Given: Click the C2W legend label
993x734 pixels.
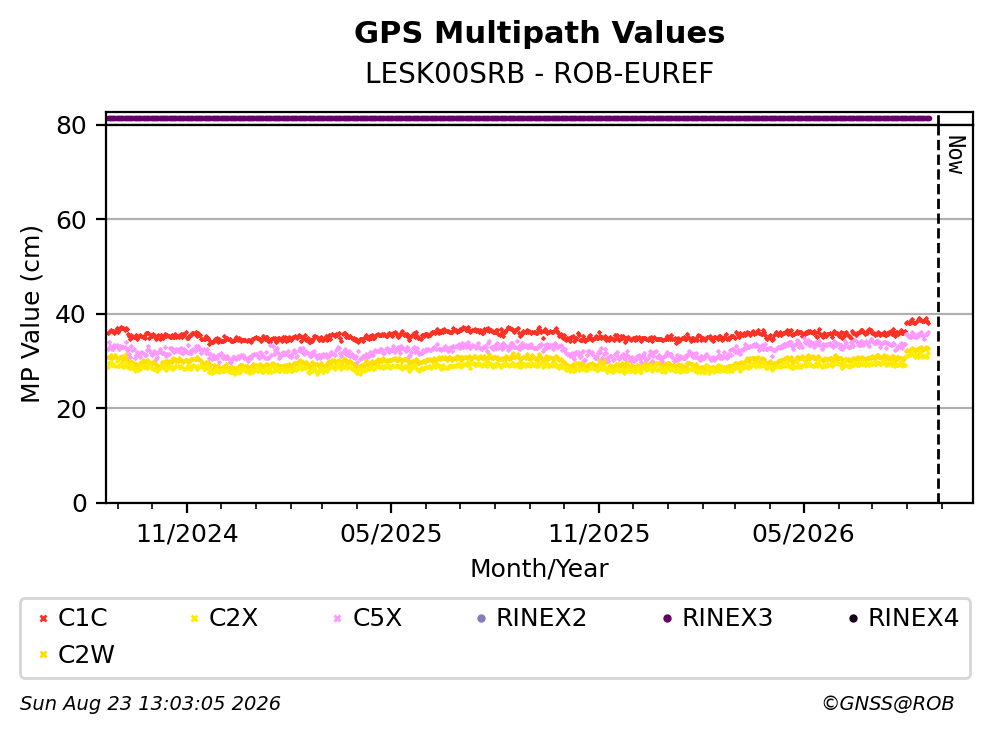Looking at the screenshot, I should 86,655.
